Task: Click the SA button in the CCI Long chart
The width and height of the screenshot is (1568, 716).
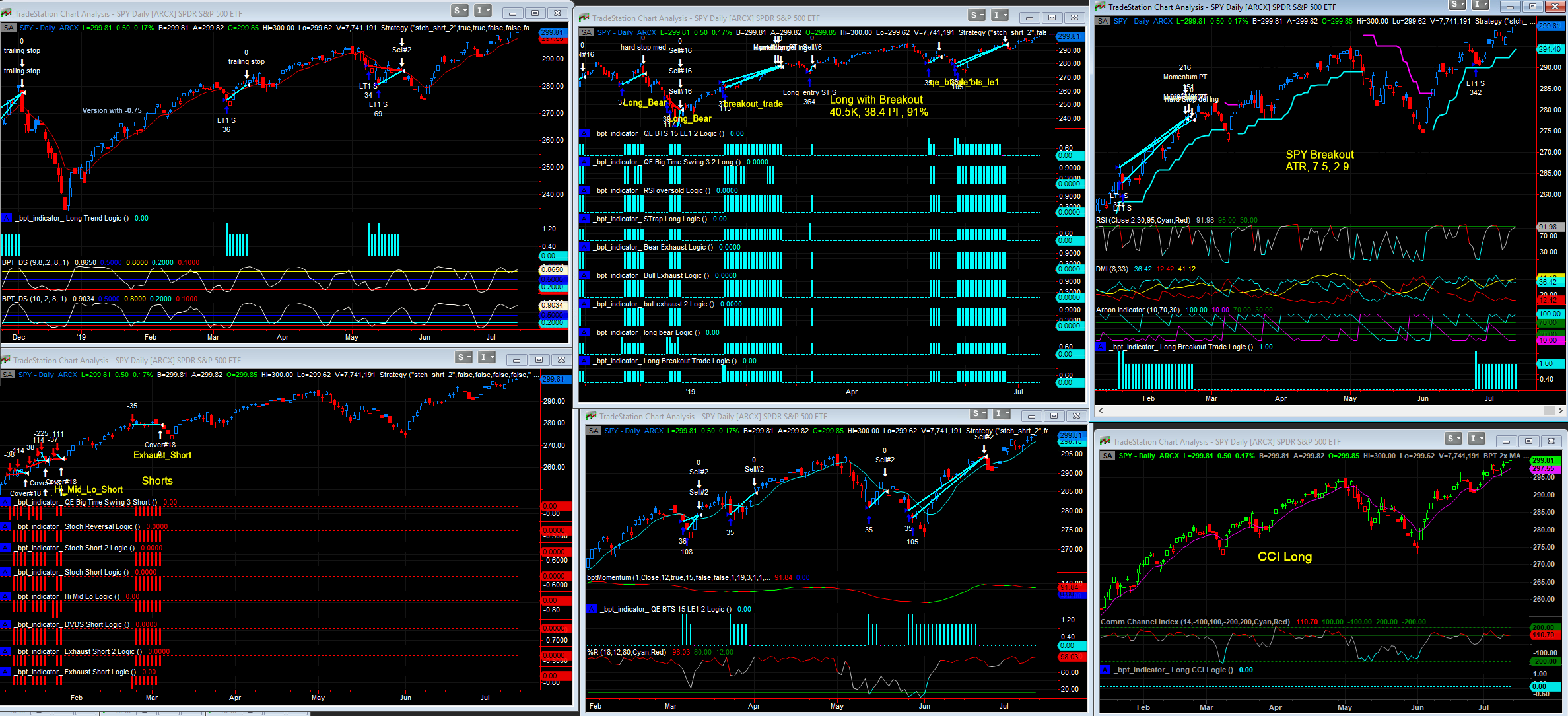Action: coord(1107,456)
